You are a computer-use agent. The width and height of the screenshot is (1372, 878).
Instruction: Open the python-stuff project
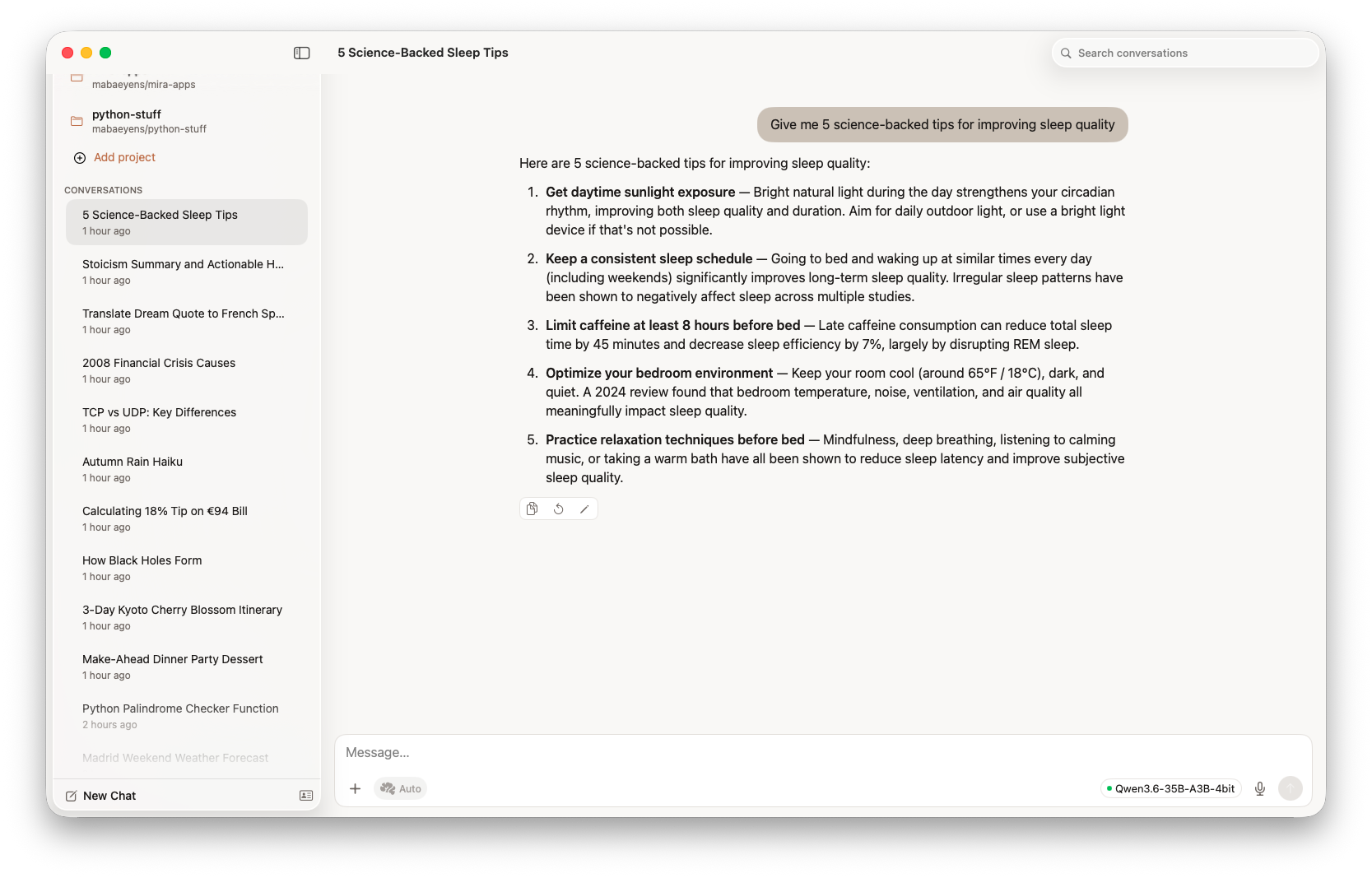click(x=186, y=121)
